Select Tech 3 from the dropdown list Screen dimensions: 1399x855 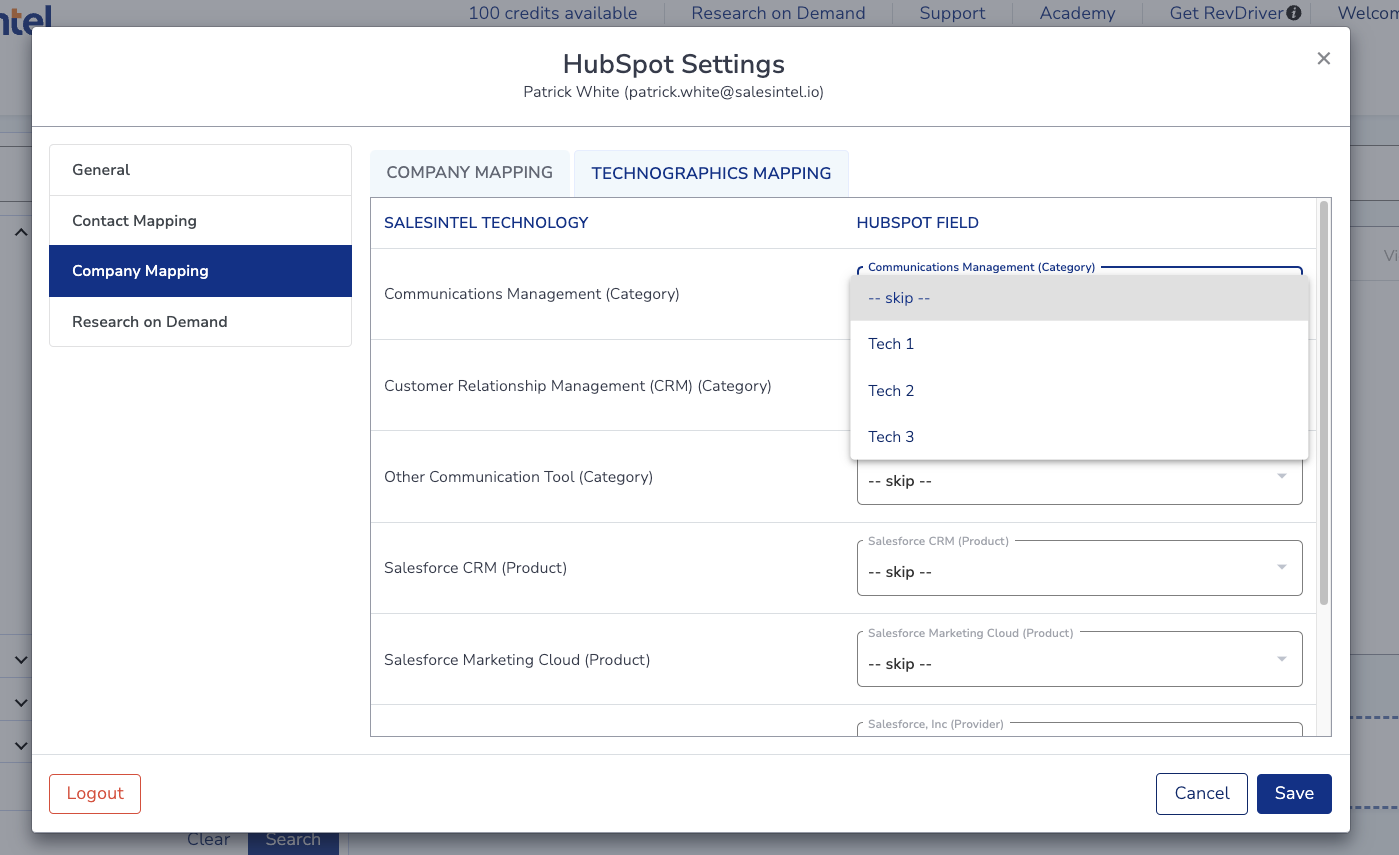point(1079,437)
